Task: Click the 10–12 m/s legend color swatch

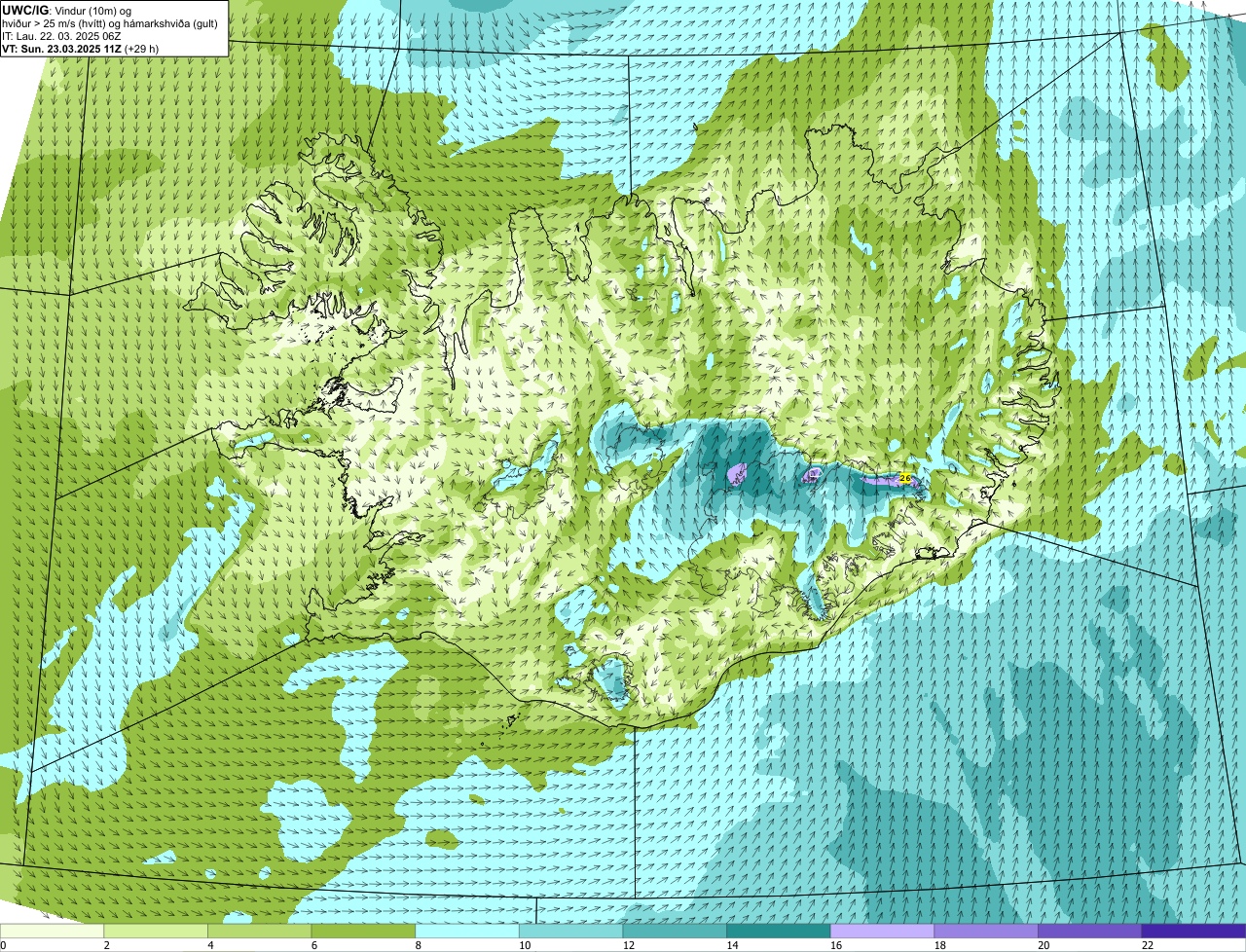Action: coord(570,932)
